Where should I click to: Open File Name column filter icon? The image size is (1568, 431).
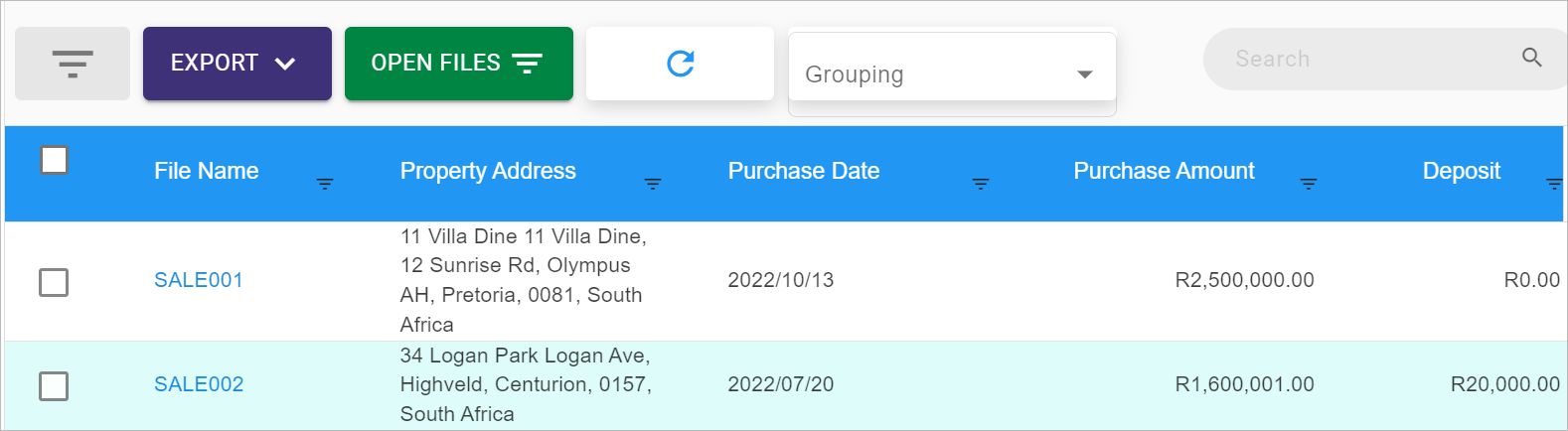click(325, 184)
